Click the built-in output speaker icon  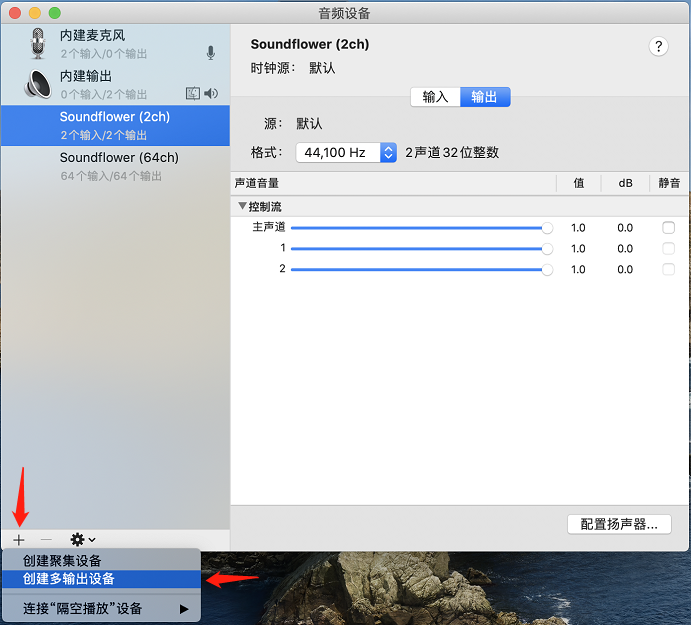38,84
